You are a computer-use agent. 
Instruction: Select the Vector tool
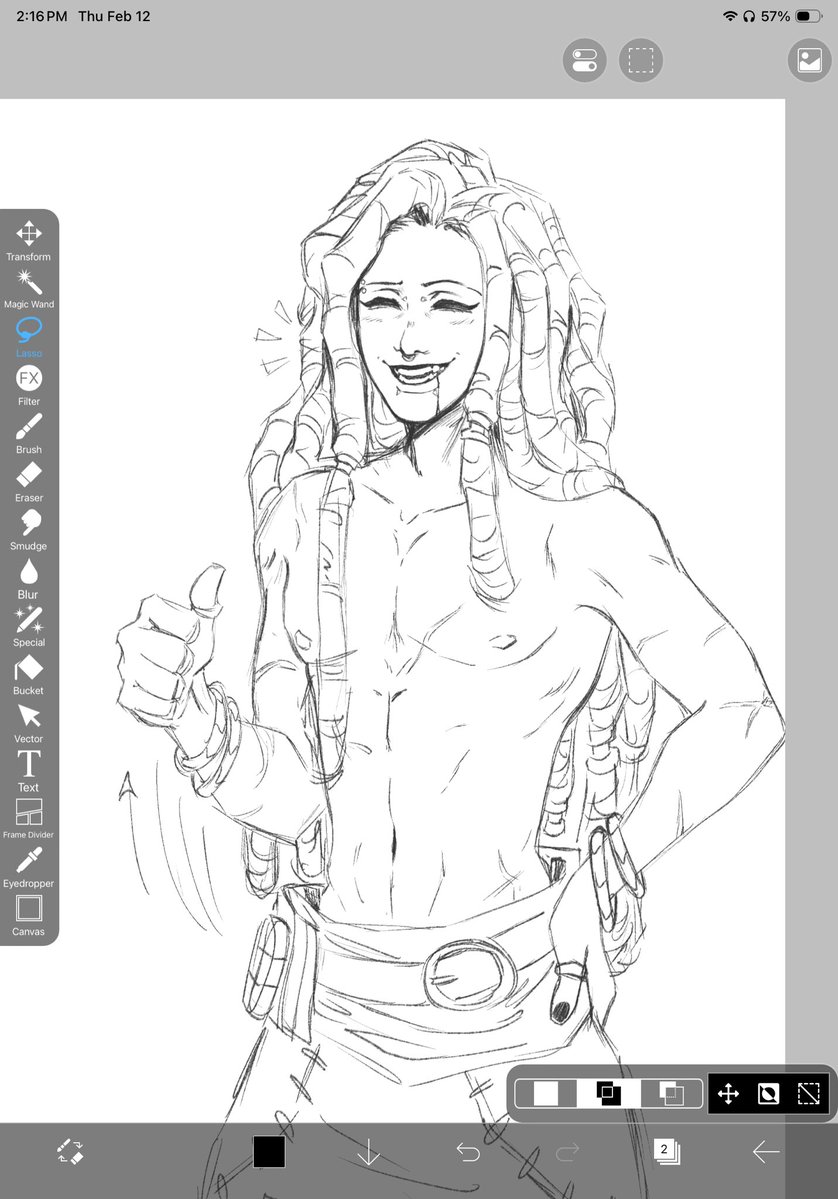pos(28,723)
